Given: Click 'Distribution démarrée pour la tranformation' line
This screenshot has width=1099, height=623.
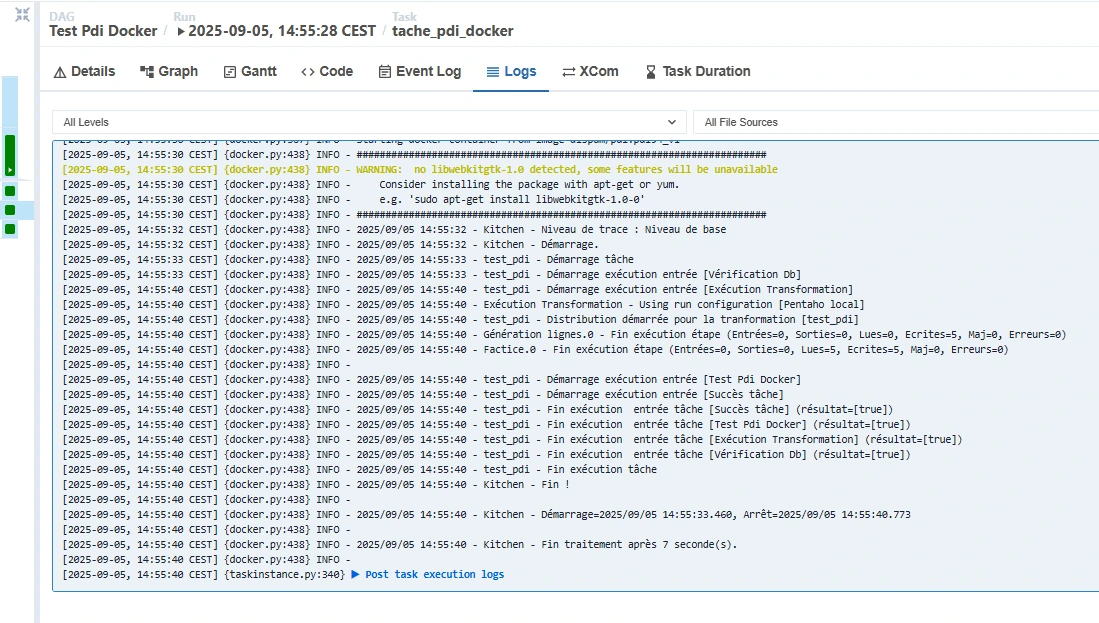Looking at the screenshot, I should click(460, 320).
